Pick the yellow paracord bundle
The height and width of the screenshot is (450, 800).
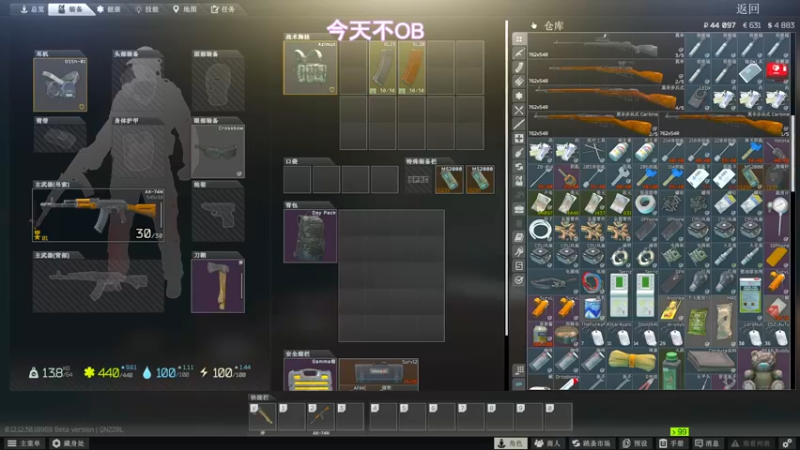[x=632, y=361]
